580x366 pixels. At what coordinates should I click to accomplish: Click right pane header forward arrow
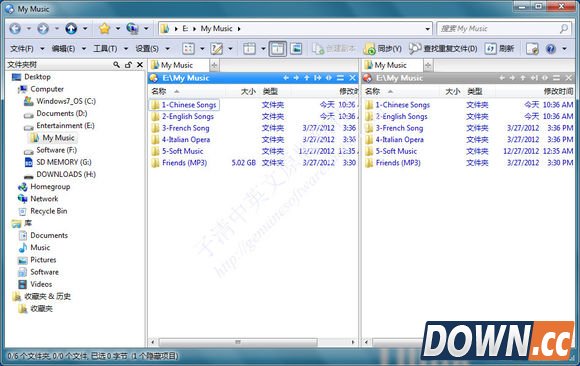click(x=512, y=78)
